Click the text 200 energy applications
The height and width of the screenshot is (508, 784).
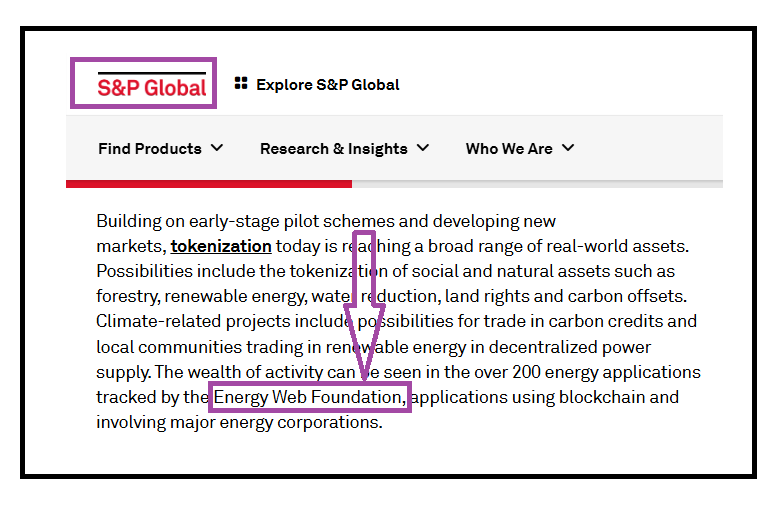point(606,372)
